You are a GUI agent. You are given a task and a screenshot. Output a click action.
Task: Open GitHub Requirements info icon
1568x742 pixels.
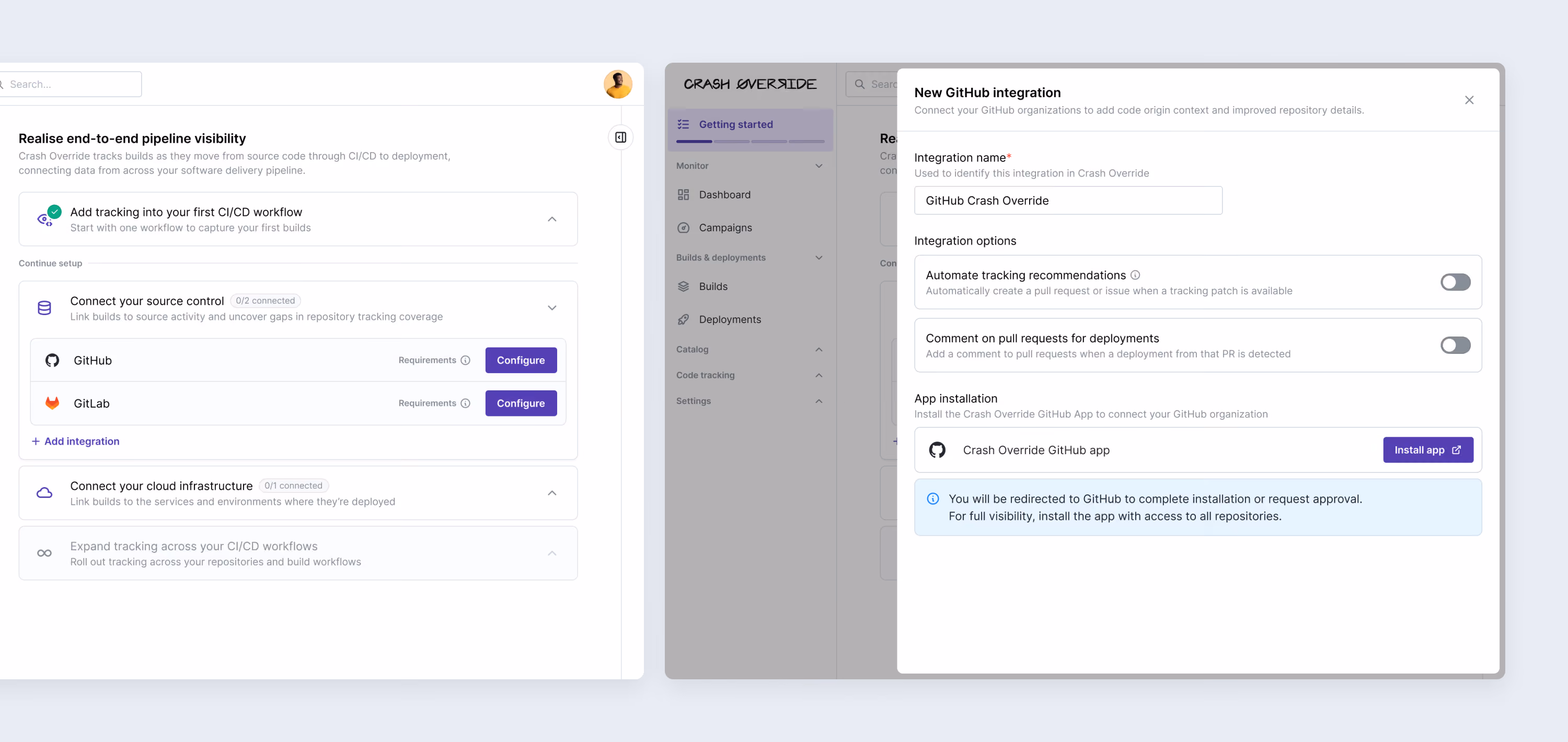pos(466,361)
